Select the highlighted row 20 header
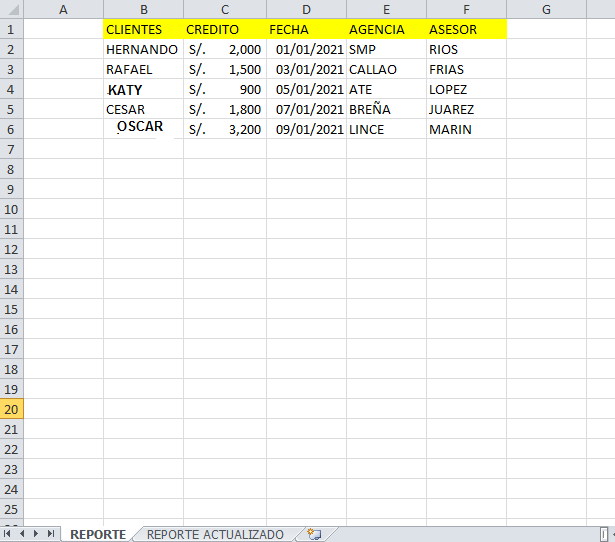The image size is (615, 542). (x=11, y=409)
